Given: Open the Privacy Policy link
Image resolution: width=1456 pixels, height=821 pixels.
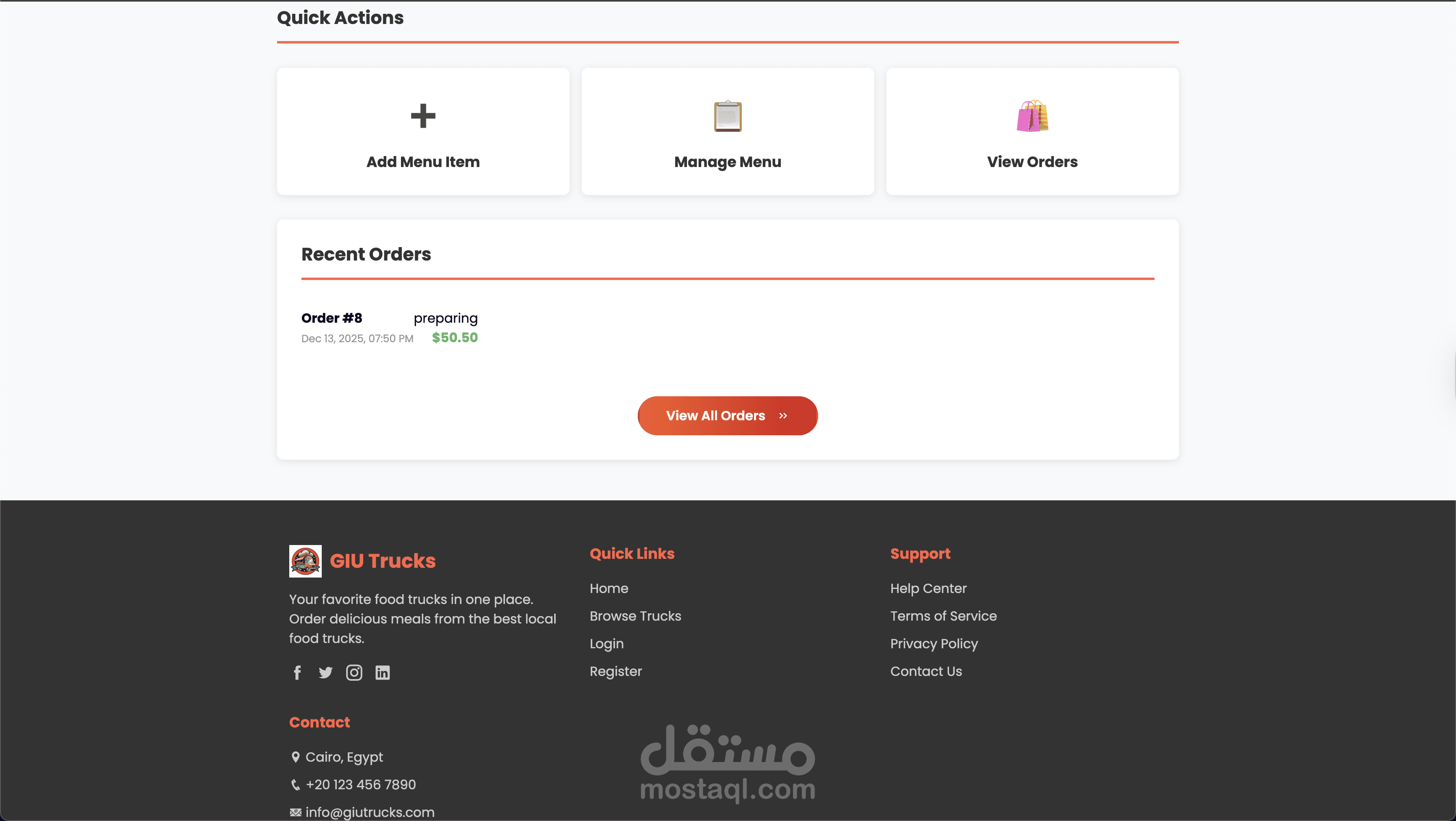Looking at the screenshot, I should [x=934, y=644].
